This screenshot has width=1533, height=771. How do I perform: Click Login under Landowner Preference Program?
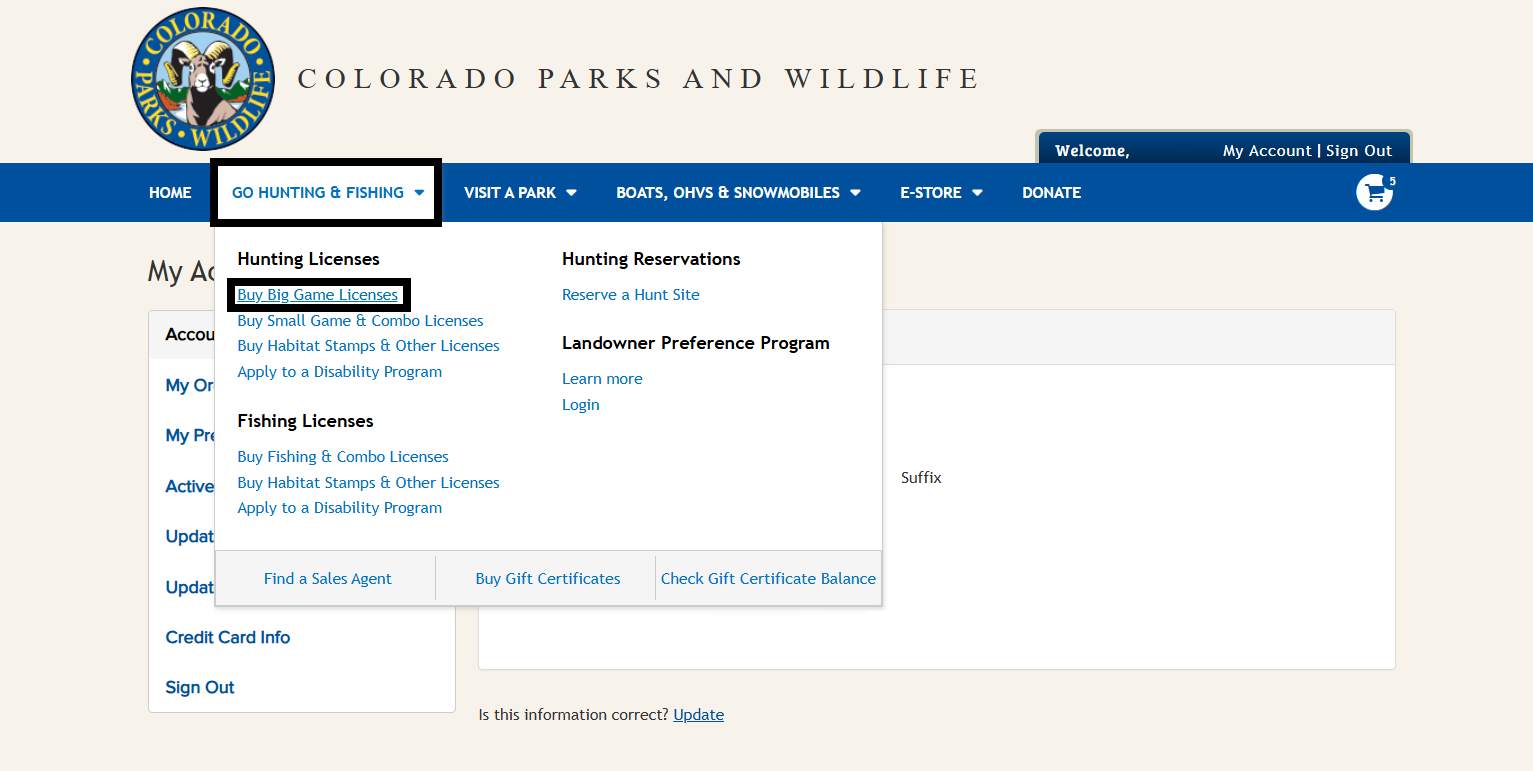tap(581, 405)
